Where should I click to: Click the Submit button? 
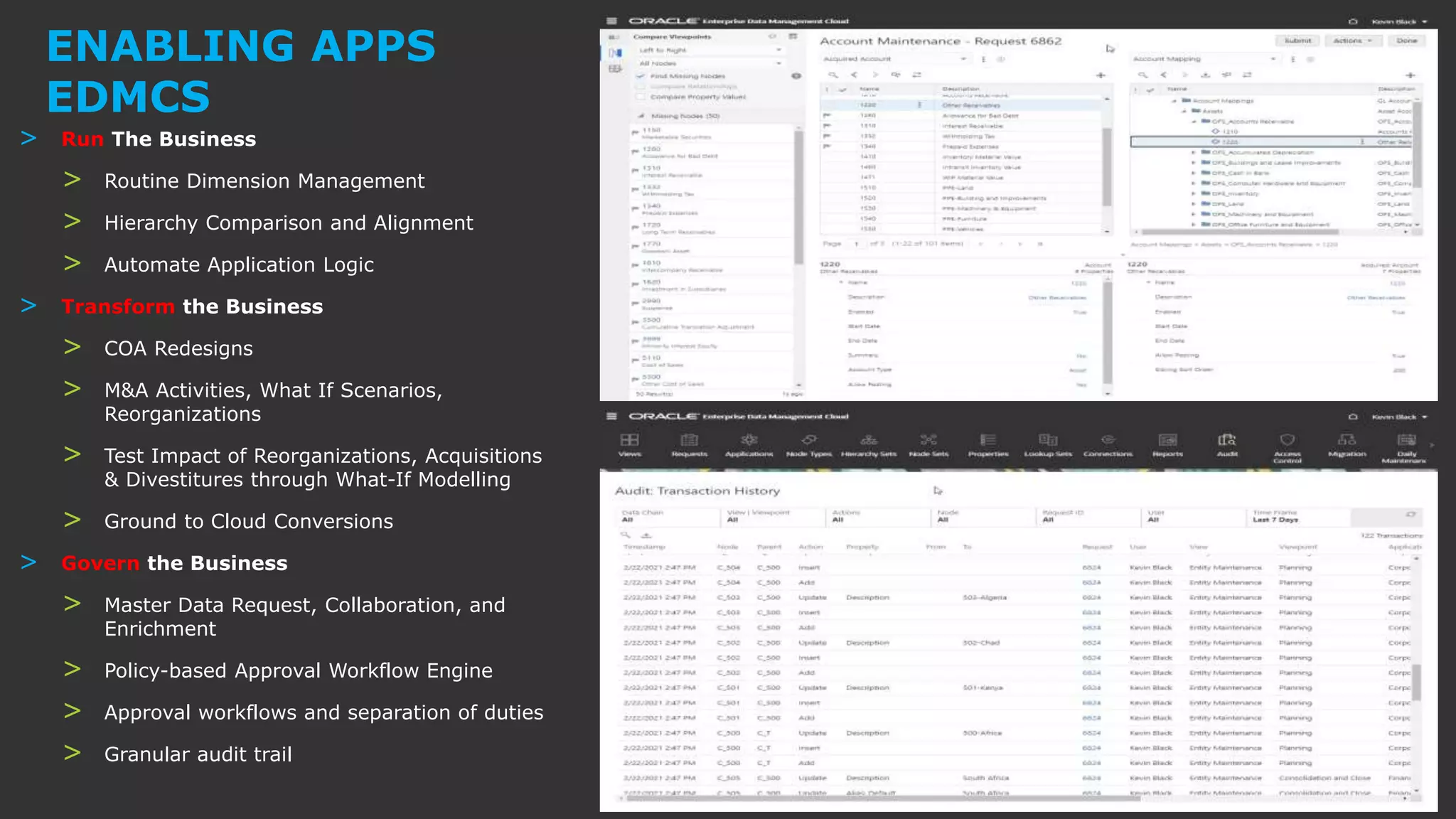click(x=1297, y=41)
